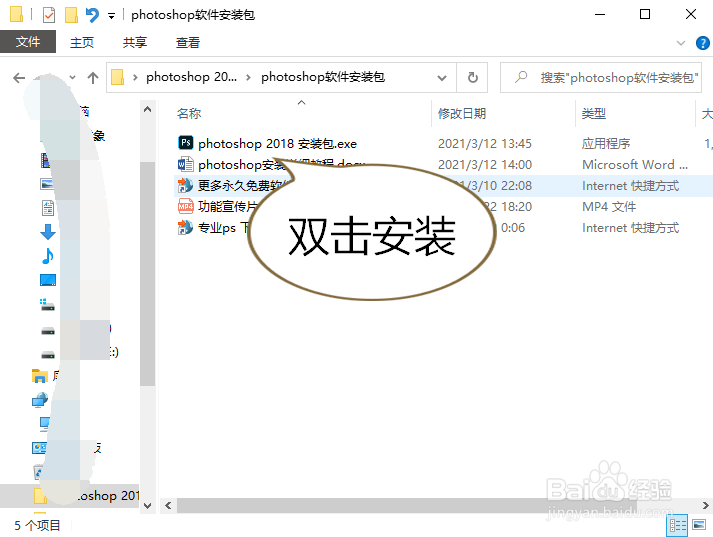Open the Network icon in navigation pane

pyautogui.click(x=40, y=400)
